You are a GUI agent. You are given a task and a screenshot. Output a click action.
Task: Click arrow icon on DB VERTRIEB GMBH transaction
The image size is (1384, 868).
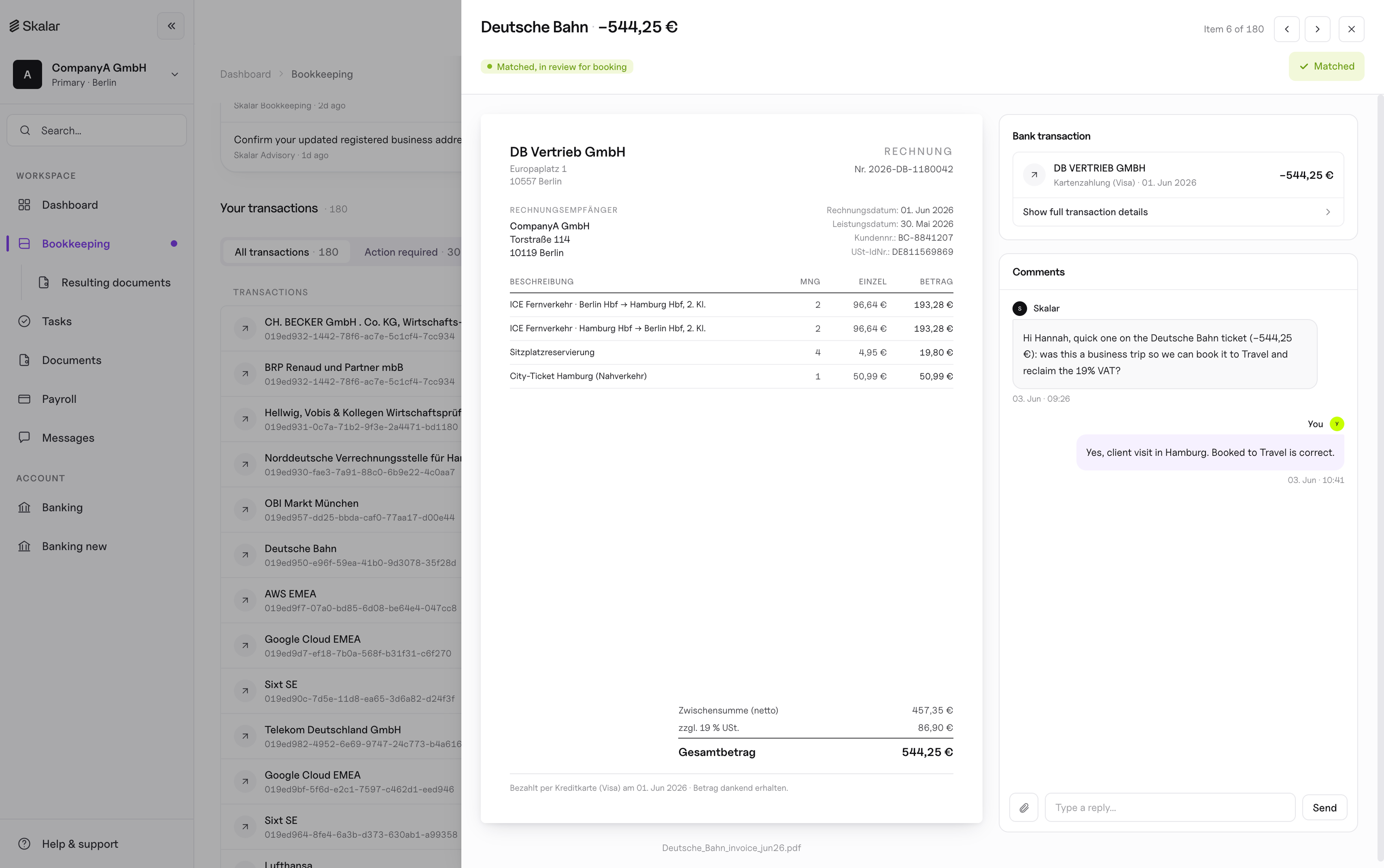[x=1034, y=175]
